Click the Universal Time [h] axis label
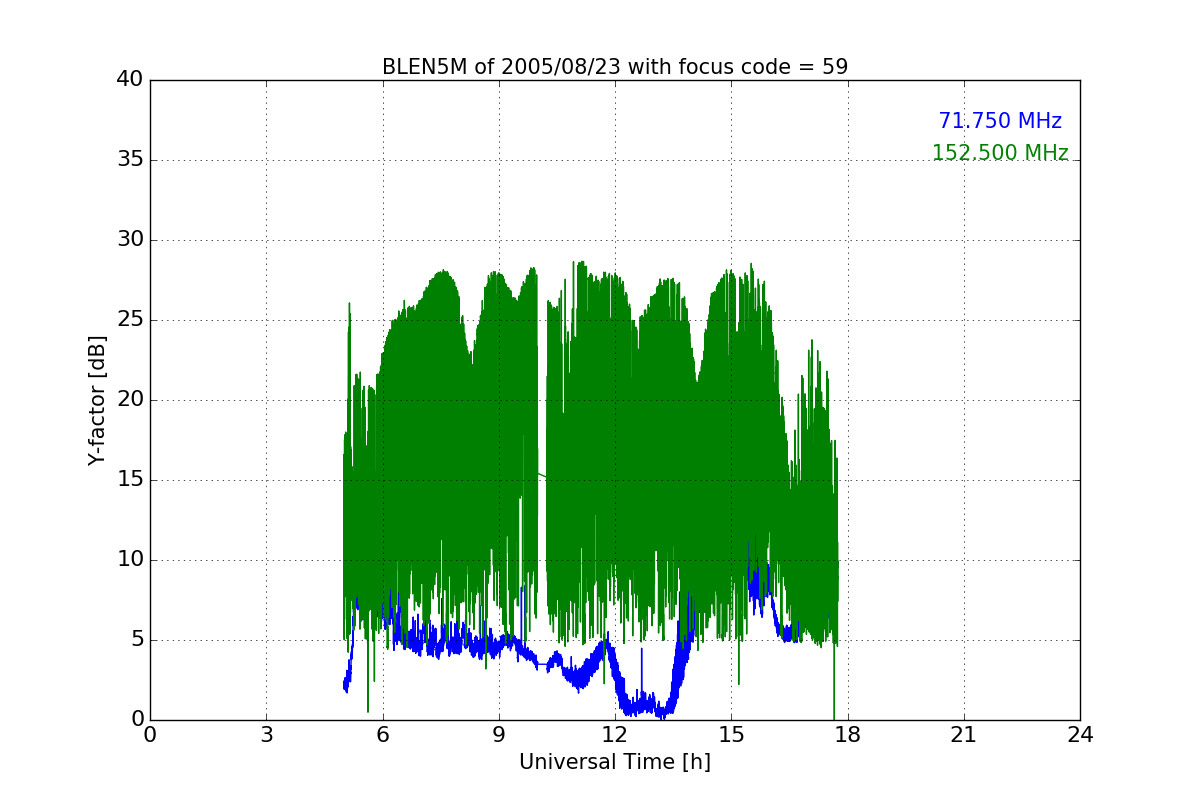 point(615,762)
